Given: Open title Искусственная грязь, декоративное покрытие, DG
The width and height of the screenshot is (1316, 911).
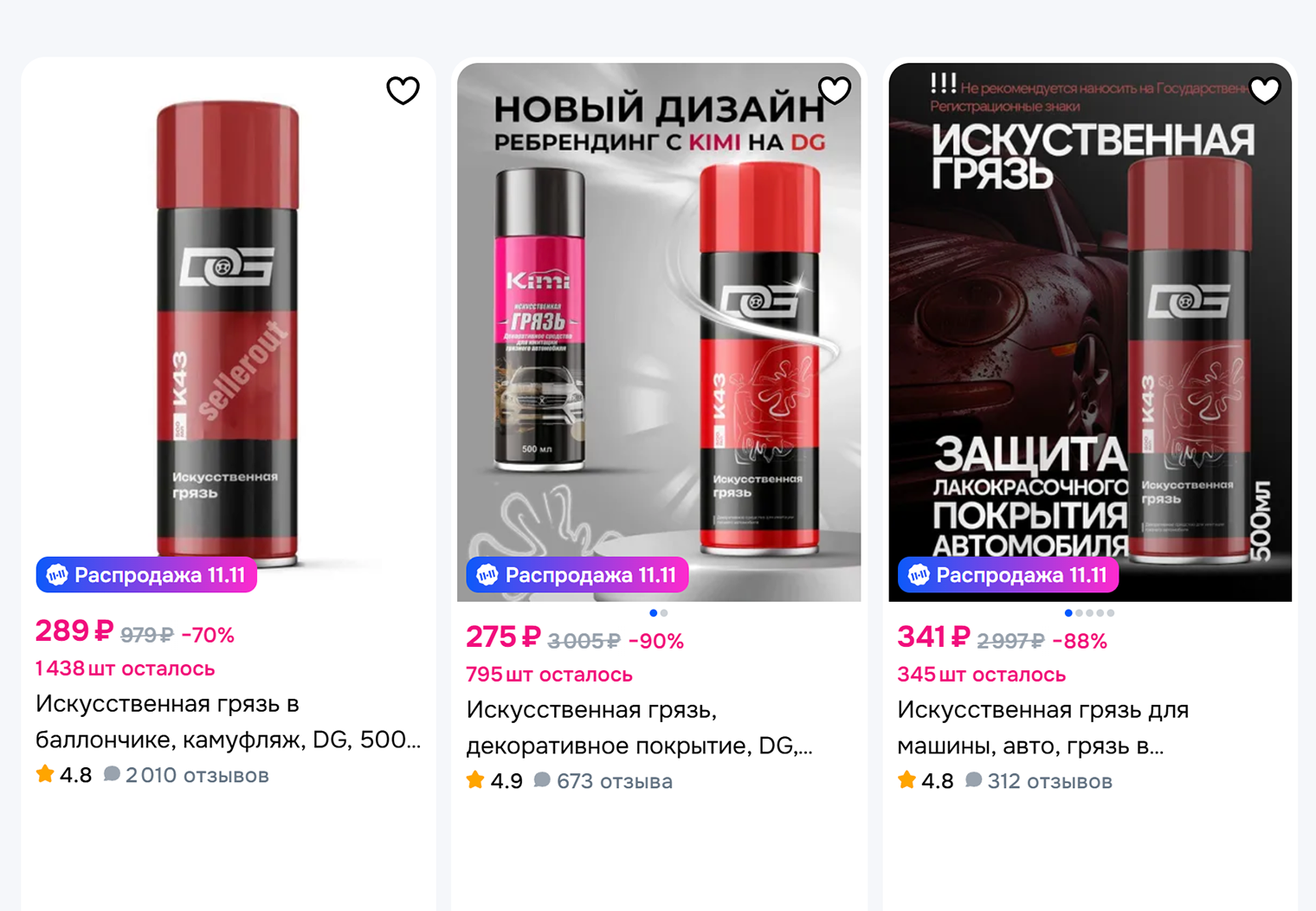Looking at the screenshot, I should pyautogui.click(x=640, y=727).
